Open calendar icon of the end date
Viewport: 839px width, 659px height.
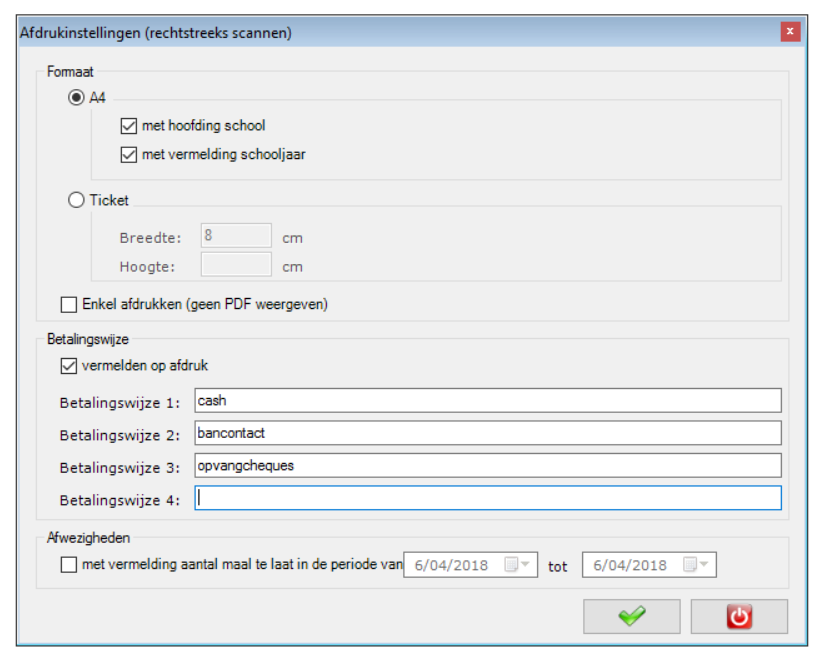pyautogui.click(x=690, y=565)
